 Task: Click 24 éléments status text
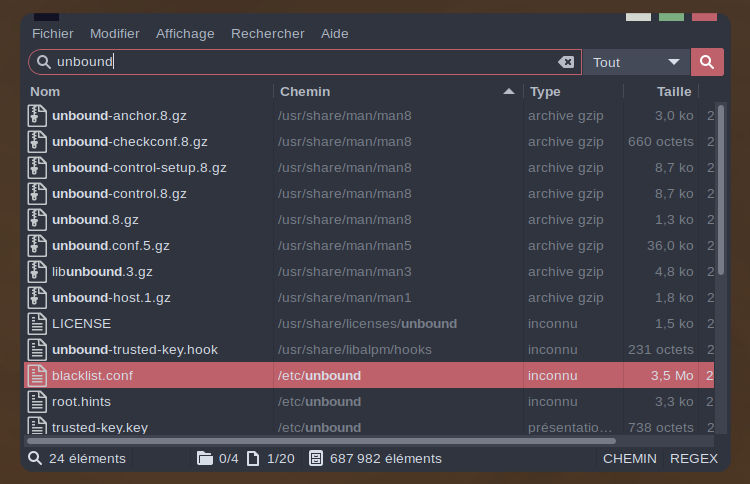pos(87,459)
